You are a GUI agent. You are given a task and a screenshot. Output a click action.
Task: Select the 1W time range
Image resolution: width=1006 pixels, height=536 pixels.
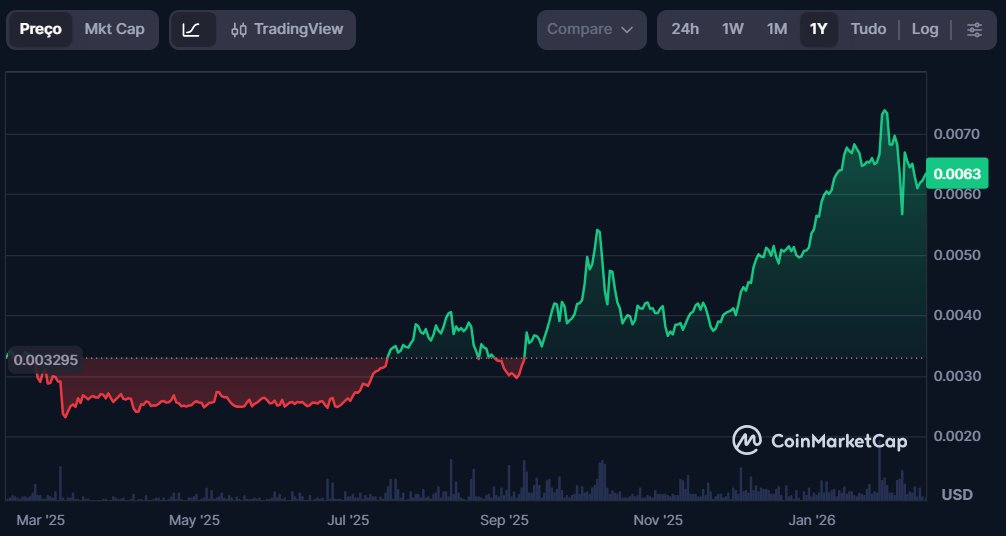(x=732, y=30)
